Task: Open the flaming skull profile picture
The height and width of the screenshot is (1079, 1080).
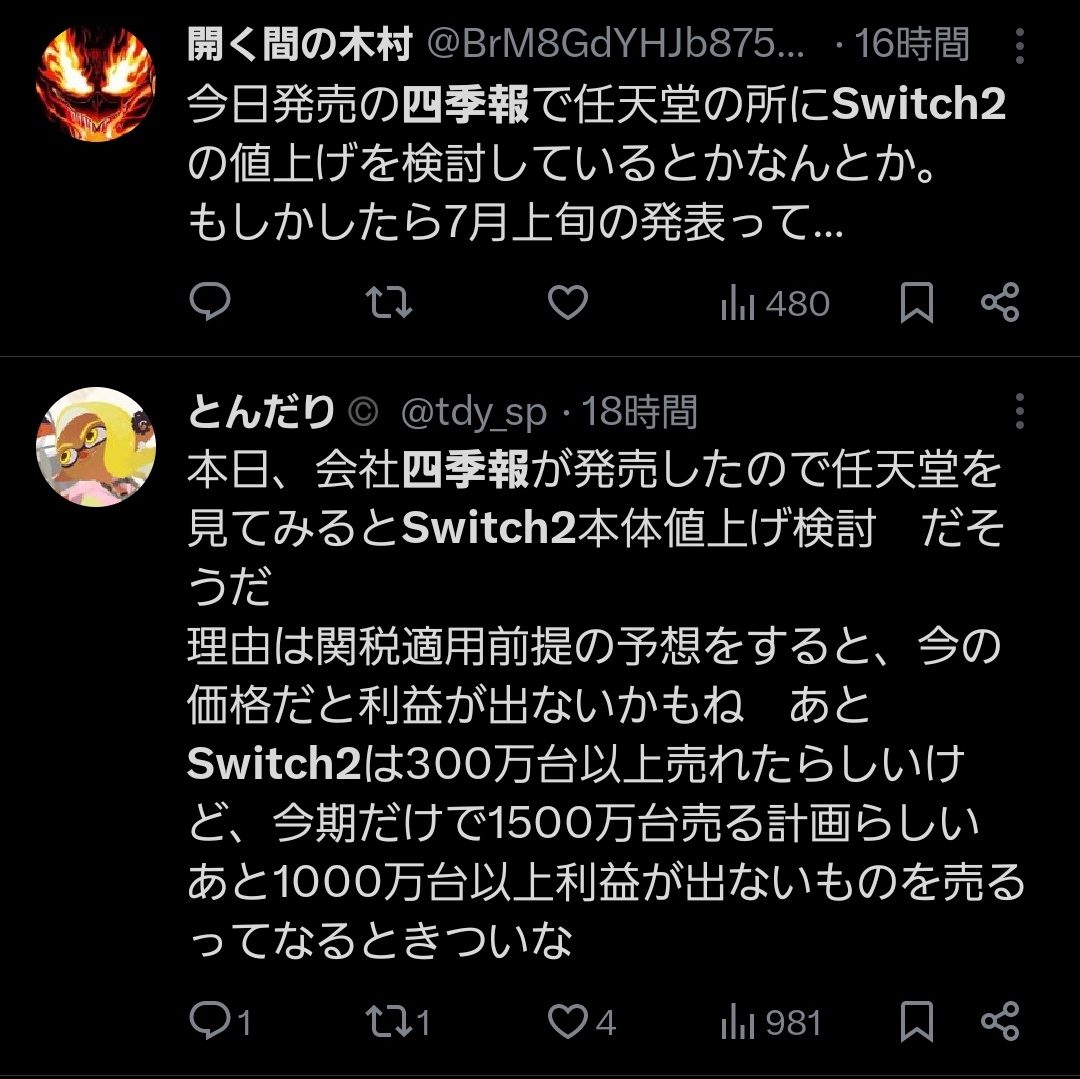Action: 96,83
